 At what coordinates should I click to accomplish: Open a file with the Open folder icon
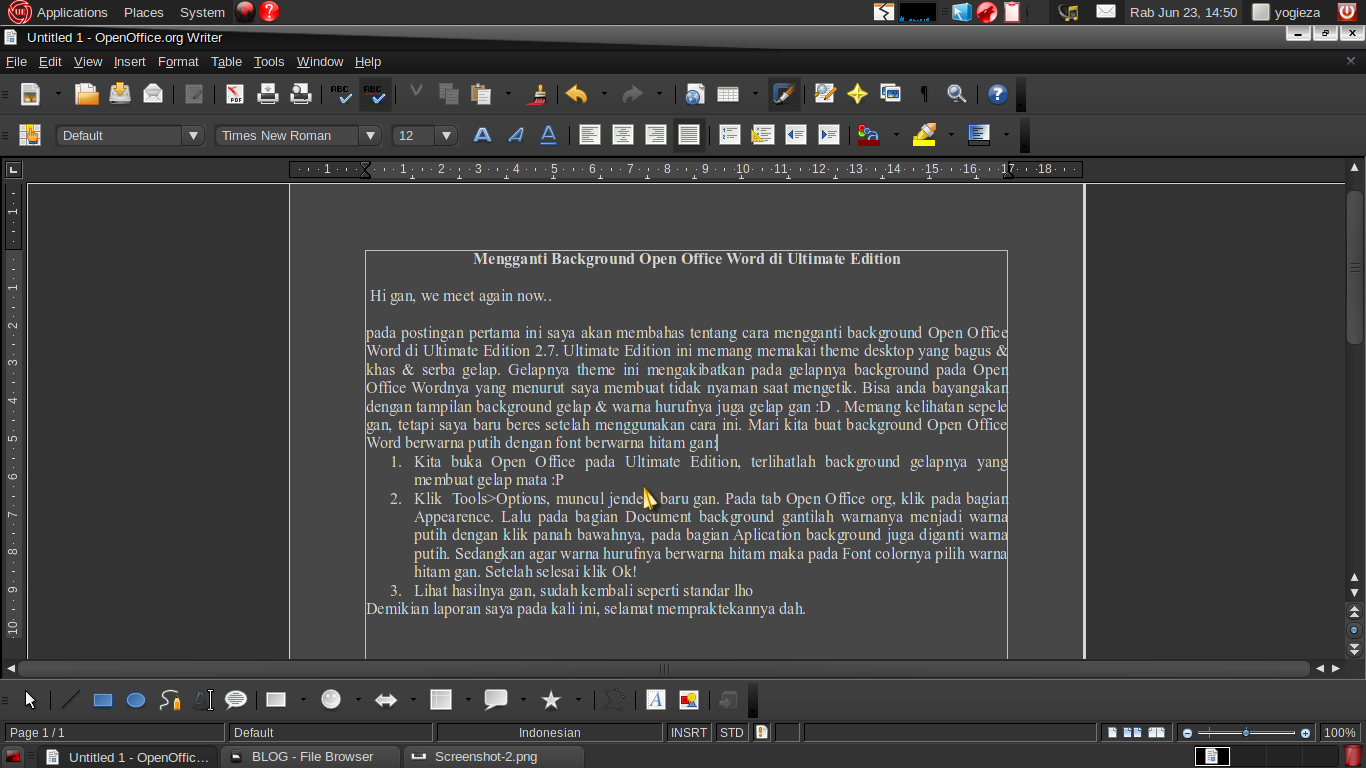tap(87, 94)
